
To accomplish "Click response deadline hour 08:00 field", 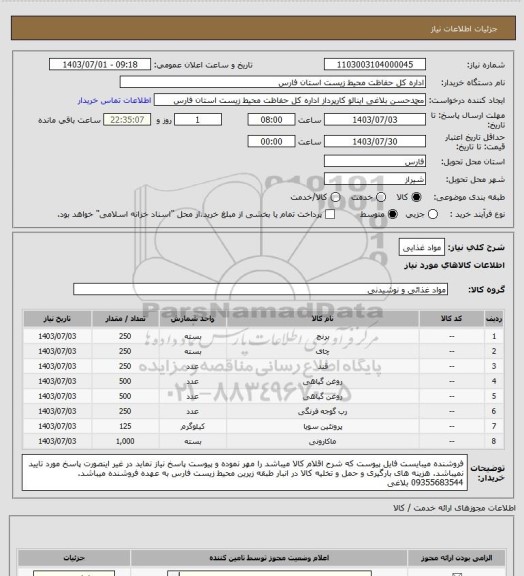I will [x=272, y=120].
